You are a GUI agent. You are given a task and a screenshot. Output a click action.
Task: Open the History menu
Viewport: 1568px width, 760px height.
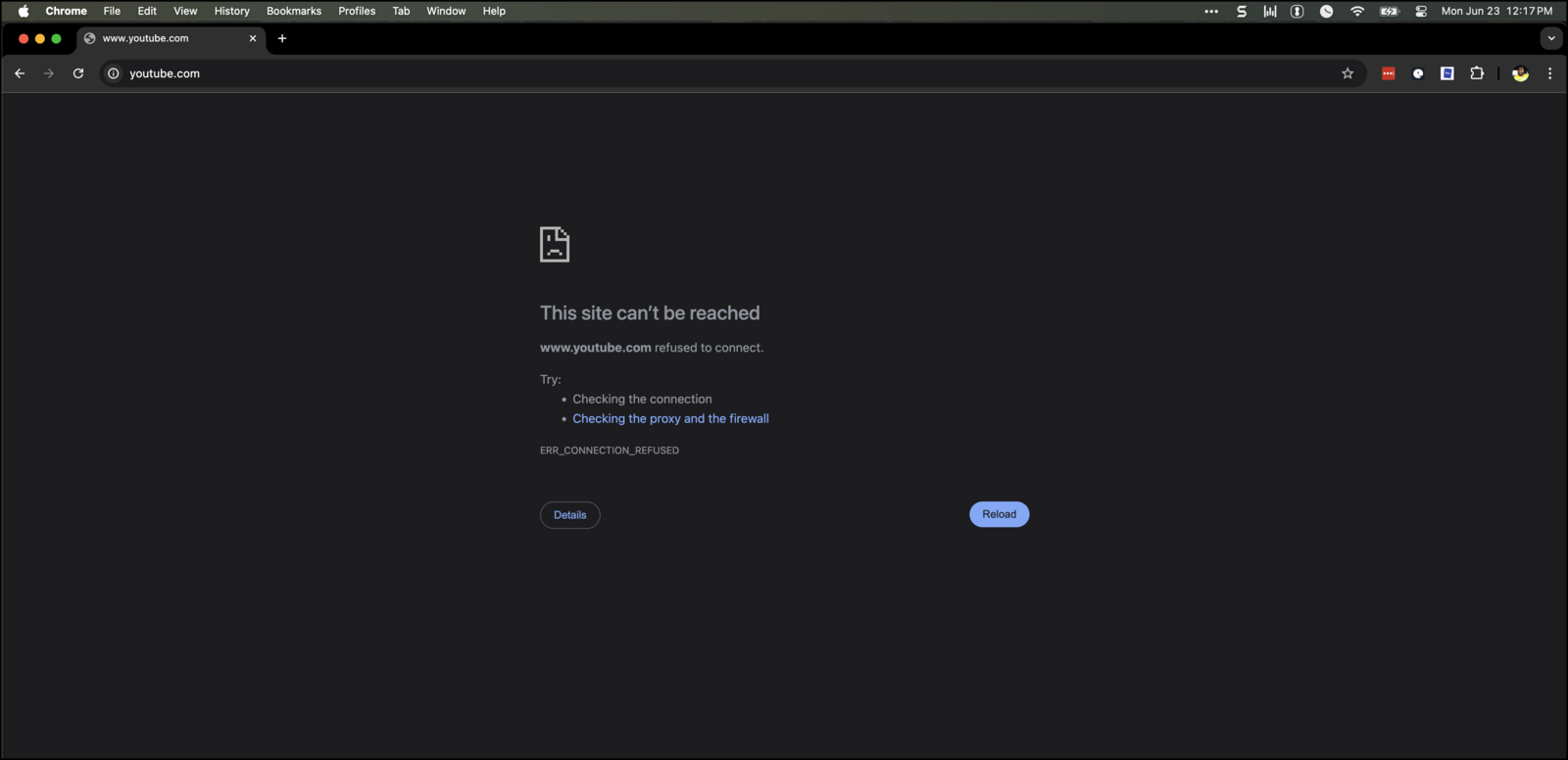(x=231, y=11)
